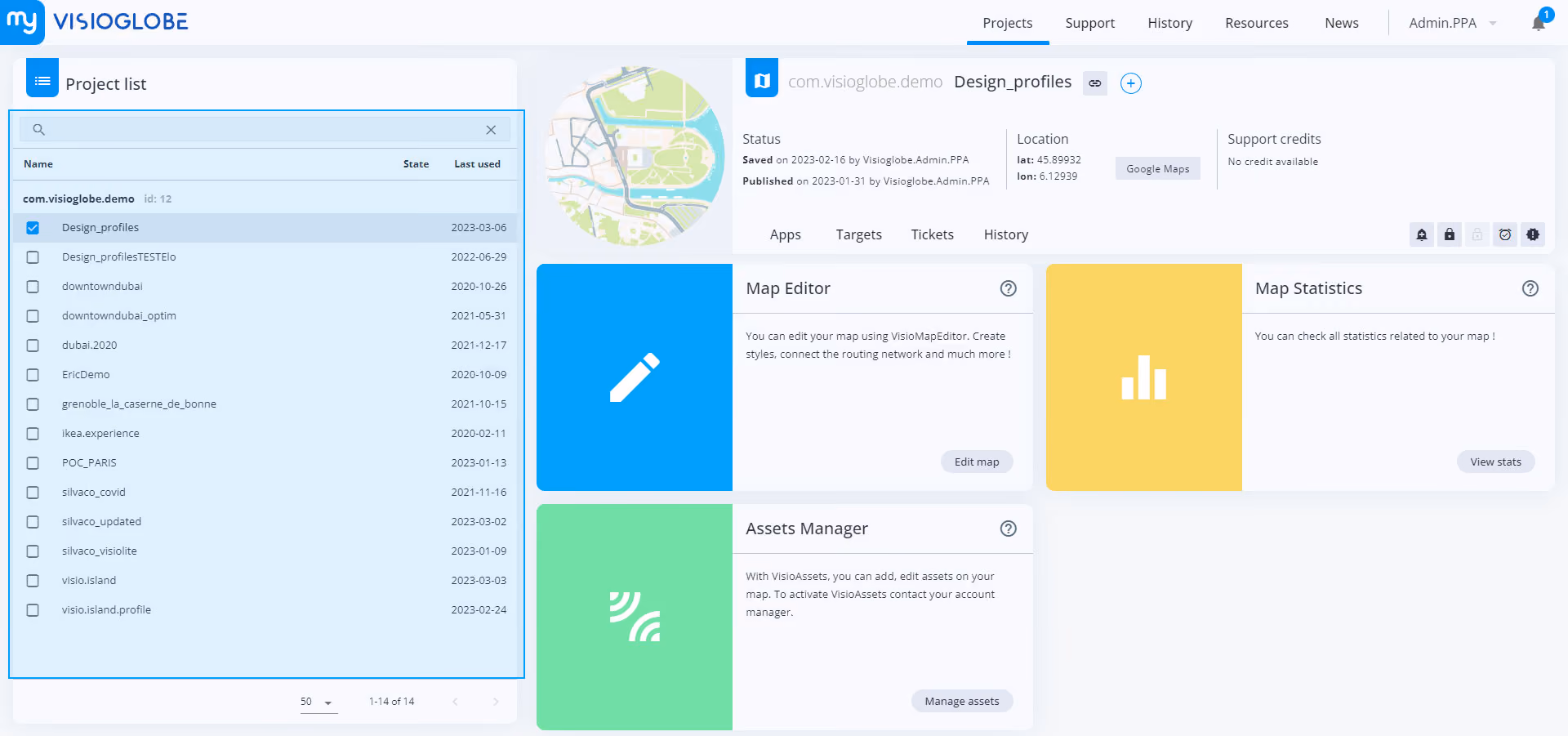Check the silvaco_updated checkbox
This screenshot has width=1568, height=736.
[33, 522]
